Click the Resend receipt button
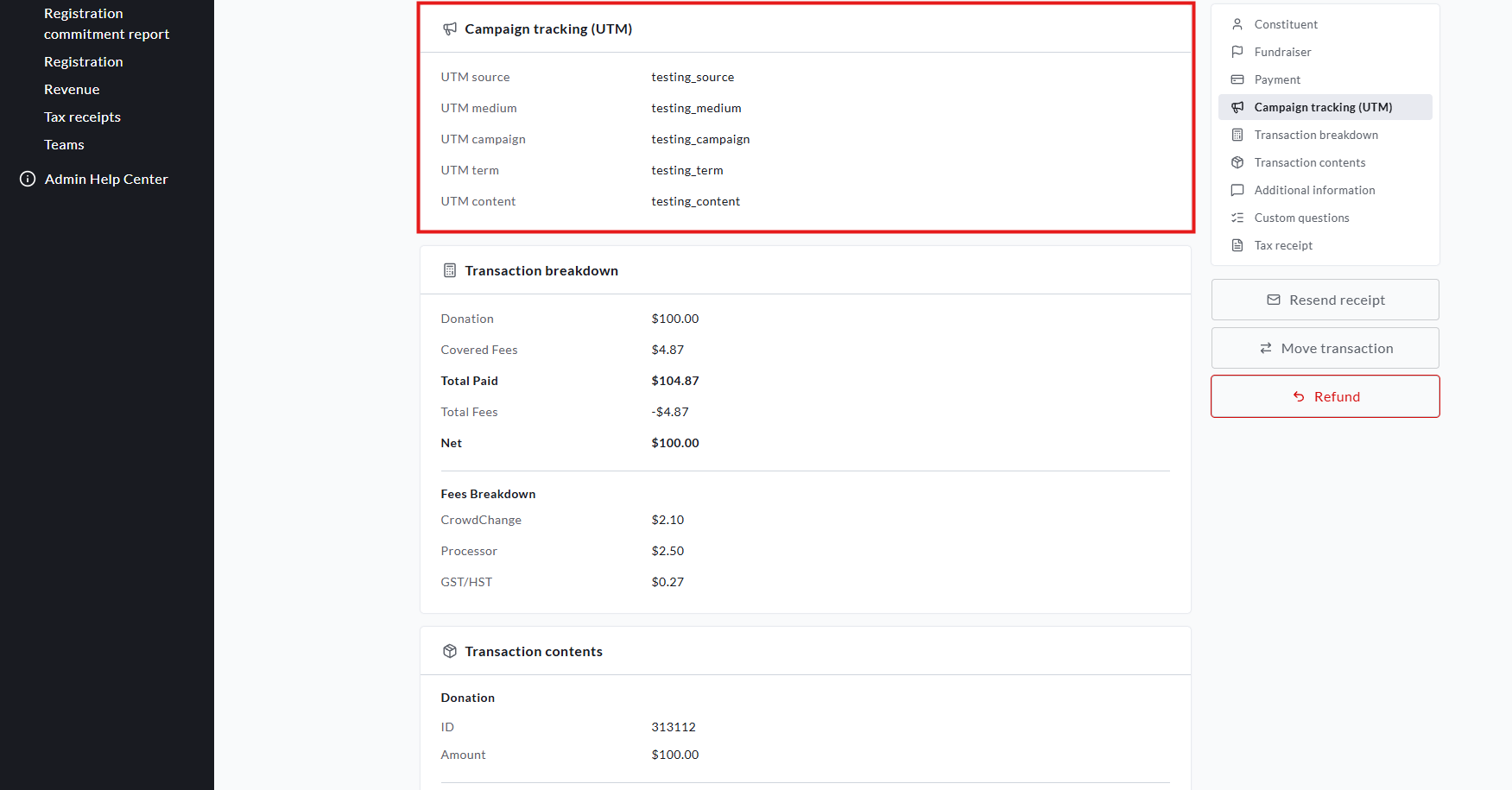Viewport: 1512px width, 790px height. coord(1325,300)
